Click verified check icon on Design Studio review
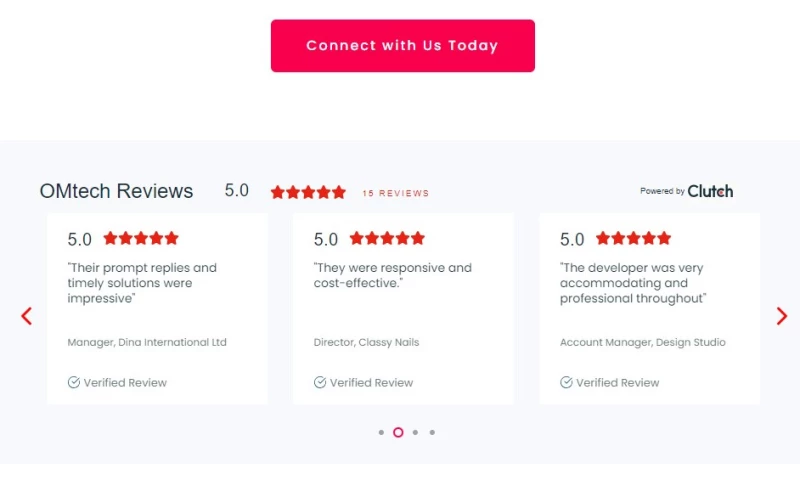Image resolution: width=800 pixels, height=480 pixels. point(566,382)
